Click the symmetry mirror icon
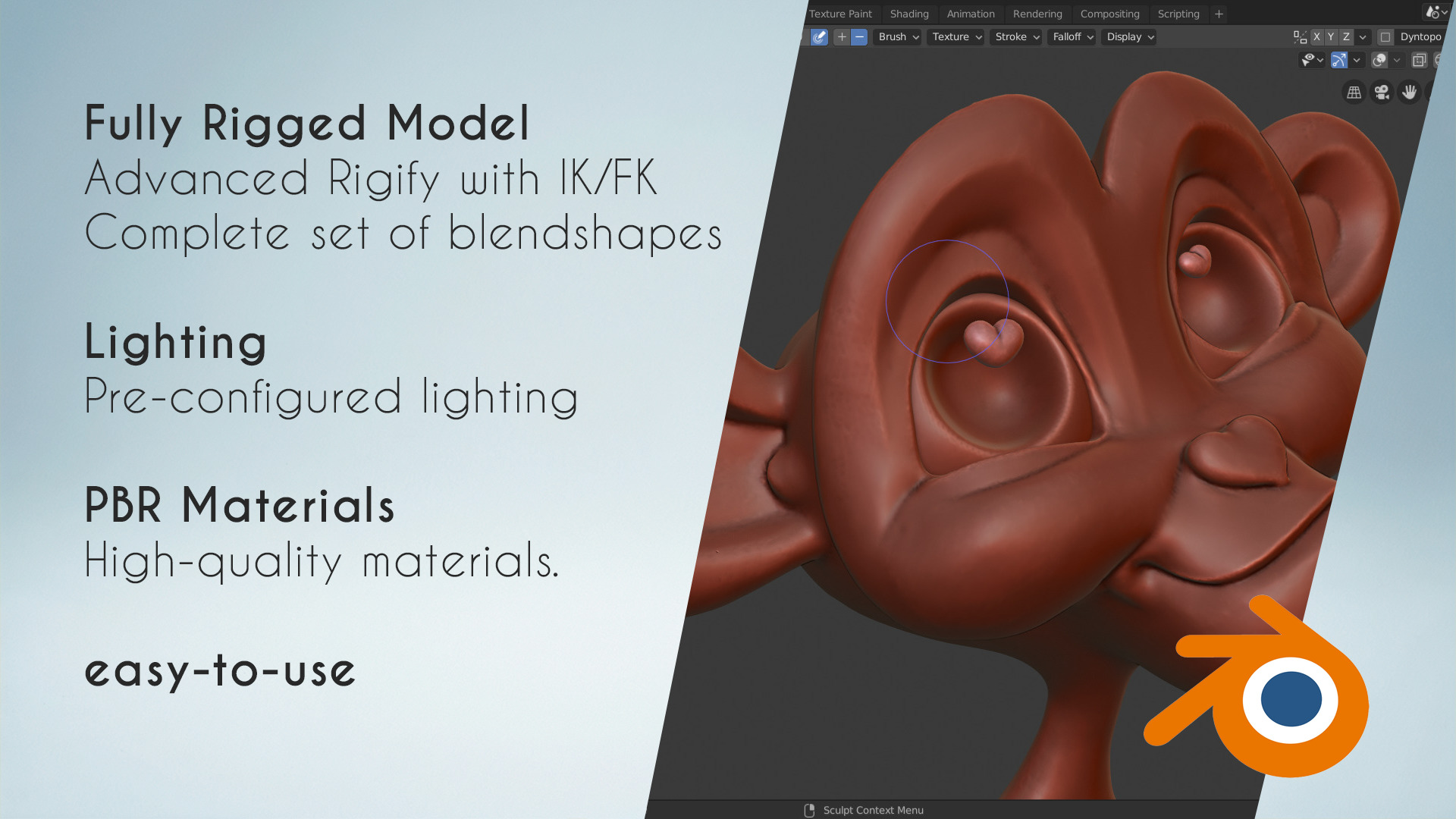 tap(1300, 37)
